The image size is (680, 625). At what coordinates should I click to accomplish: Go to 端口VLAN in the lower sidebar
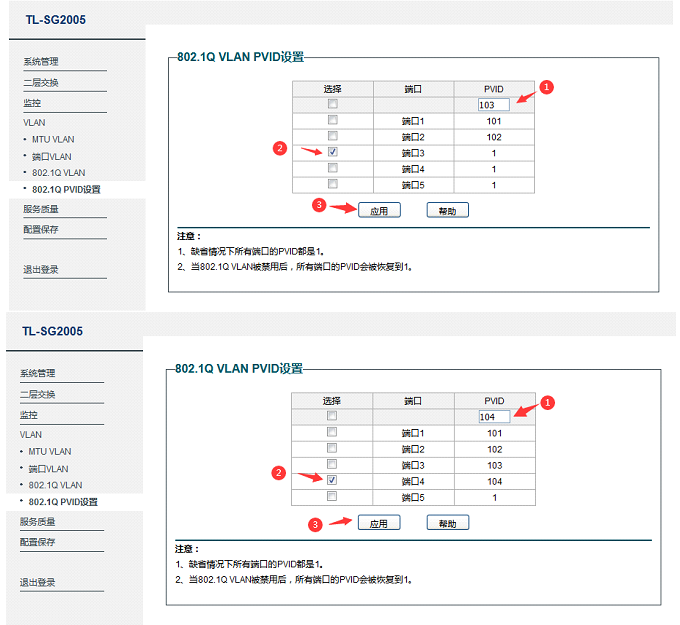click(49, 468)
